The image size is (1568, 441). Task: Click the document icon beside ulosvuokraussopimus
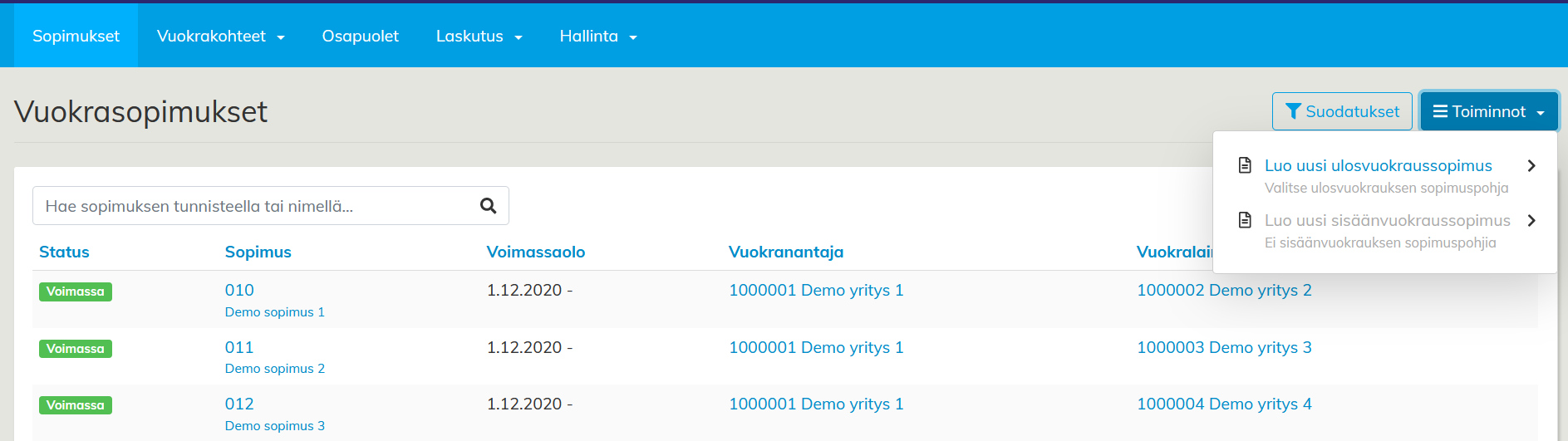(x=1245, y=165)
